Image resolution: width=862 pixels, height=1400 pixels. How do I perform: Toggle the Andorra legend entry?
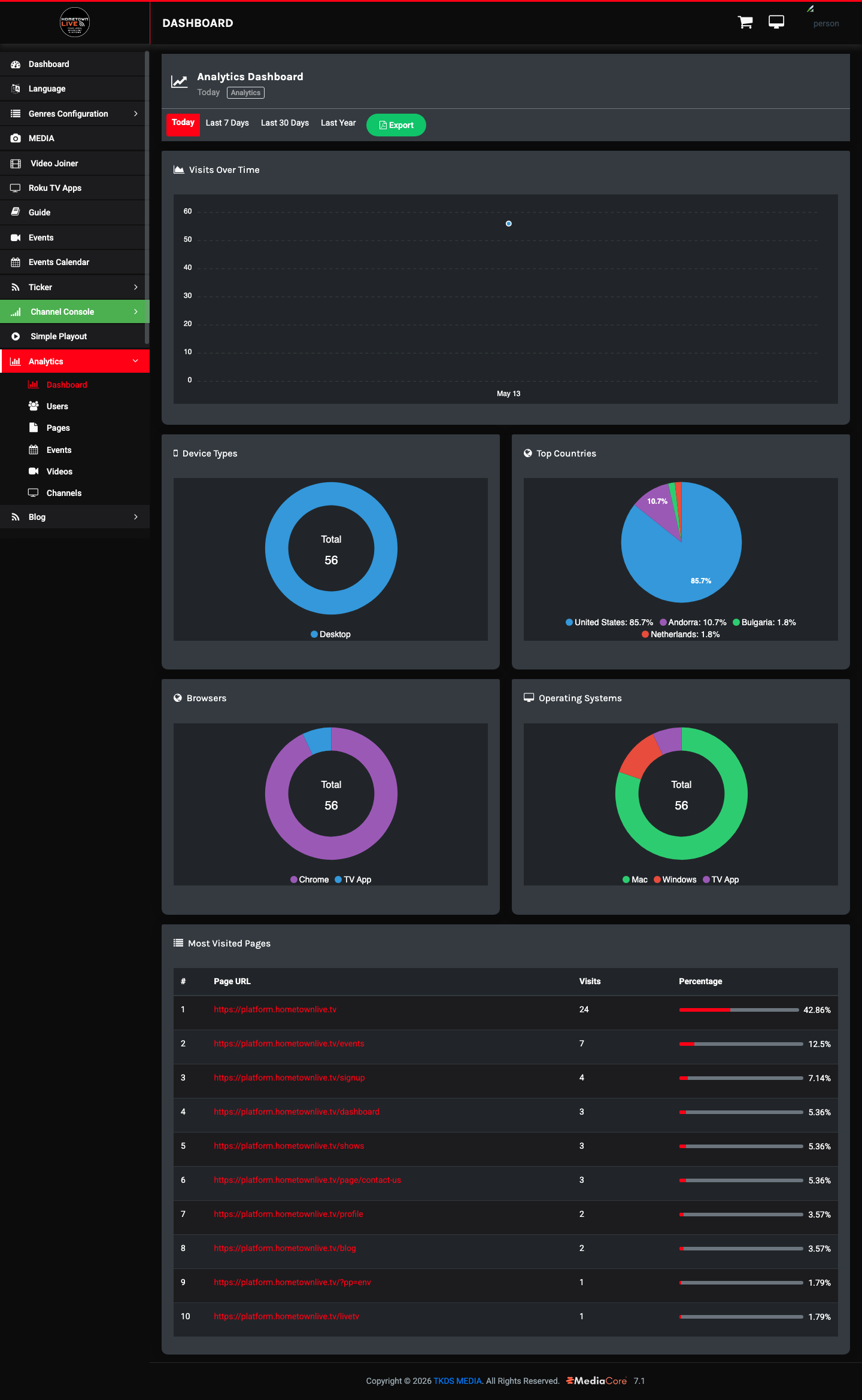tap(693, 622)
